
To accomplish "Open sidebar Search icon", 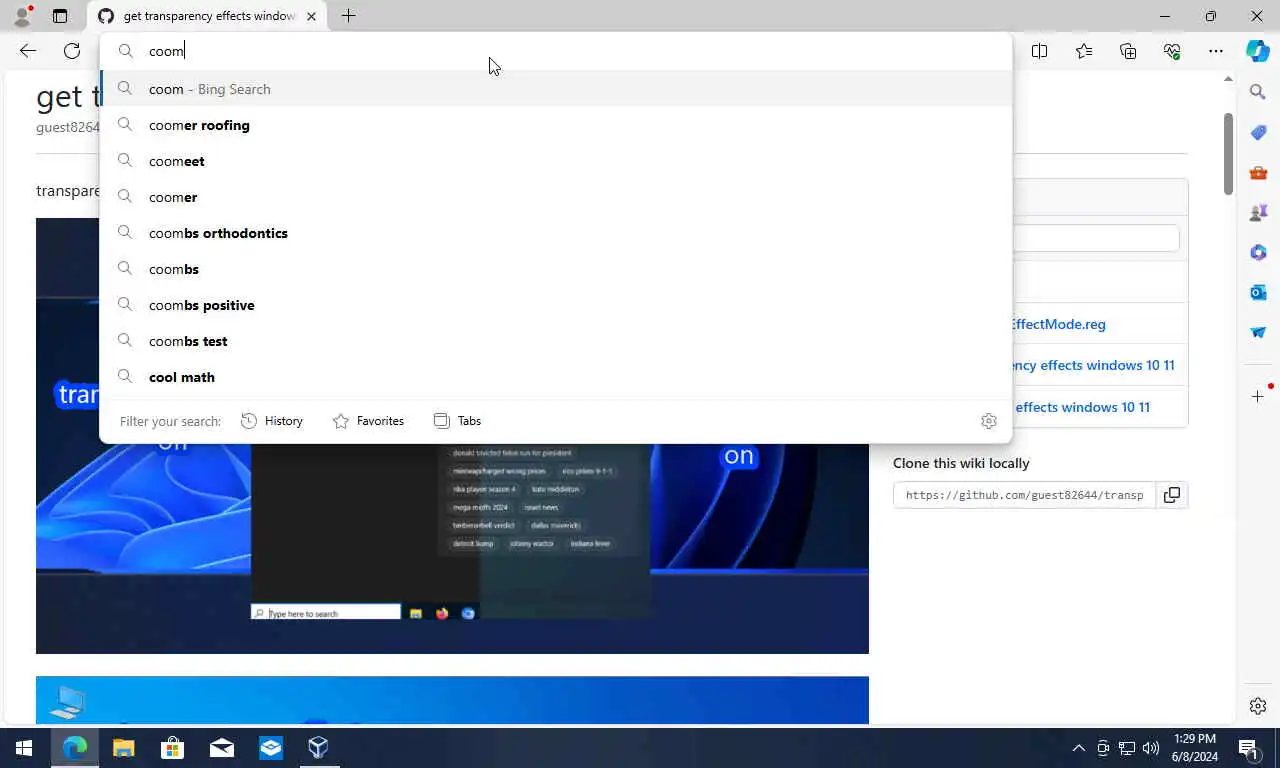I will (1258, 92).
